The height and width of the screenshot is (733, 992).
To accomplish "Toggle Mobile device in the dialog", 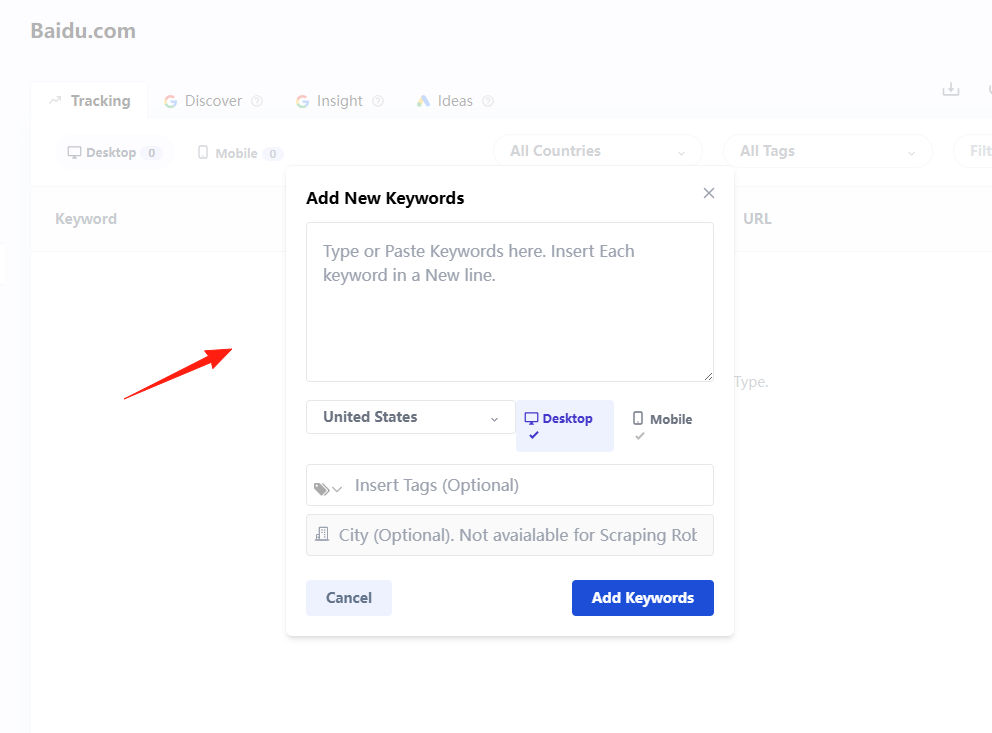I will point(662,426).
